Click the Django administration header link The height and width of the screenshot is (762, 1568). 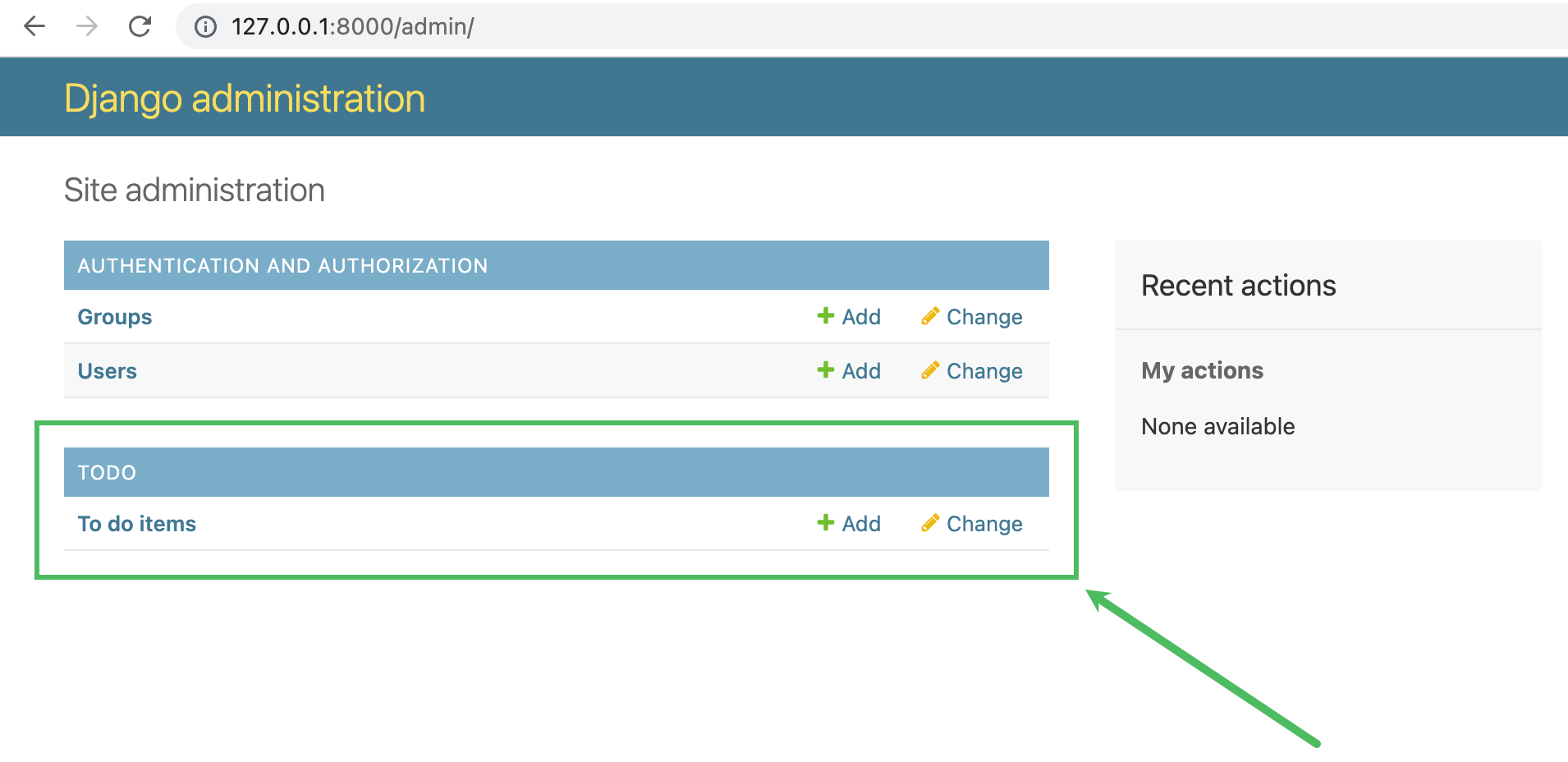point(245,98)
